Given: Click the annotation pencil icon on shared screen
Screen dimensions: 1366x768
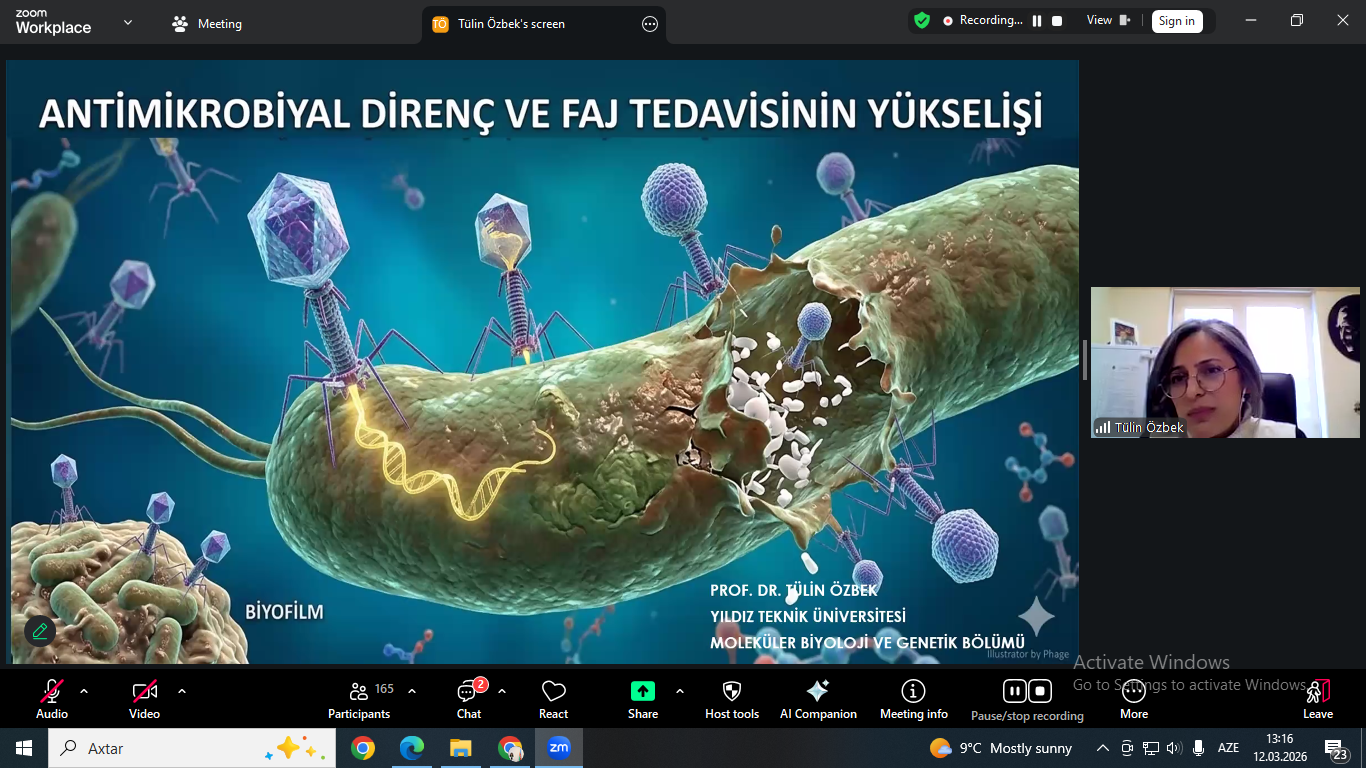Looking at the screenshot, I should [40, 631].
